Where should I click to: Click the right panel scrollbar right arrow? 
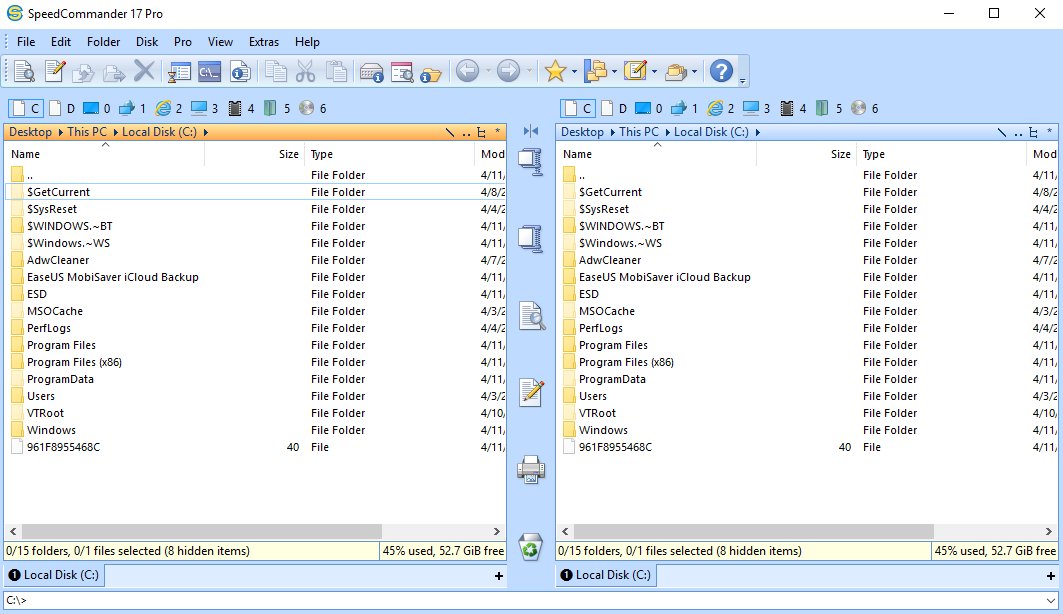[1049, 531]
